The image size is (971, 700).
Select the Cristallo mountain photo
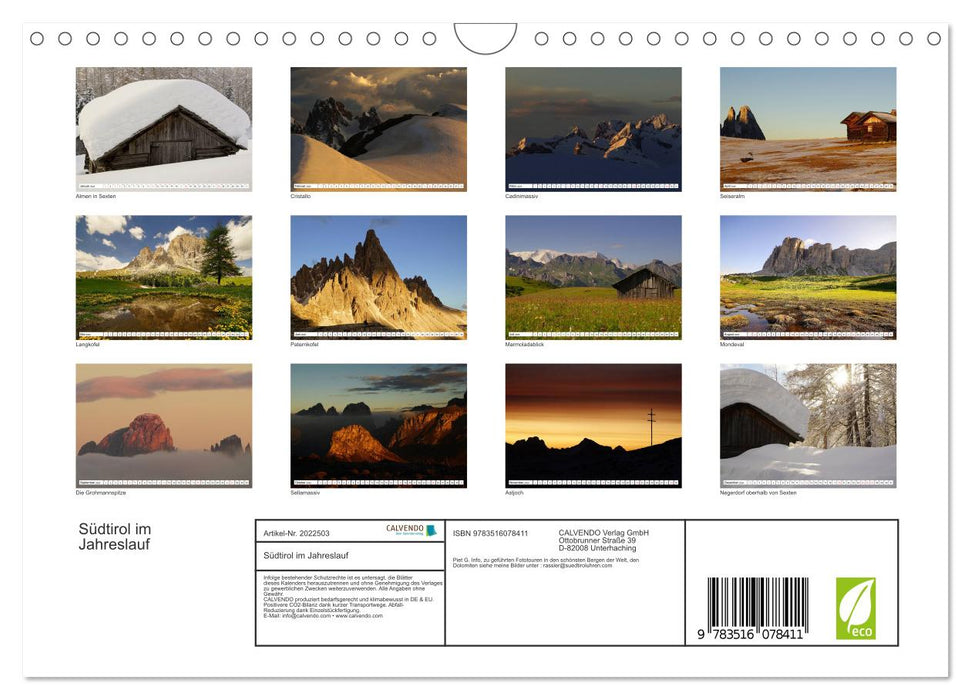[x=378, y=129]
